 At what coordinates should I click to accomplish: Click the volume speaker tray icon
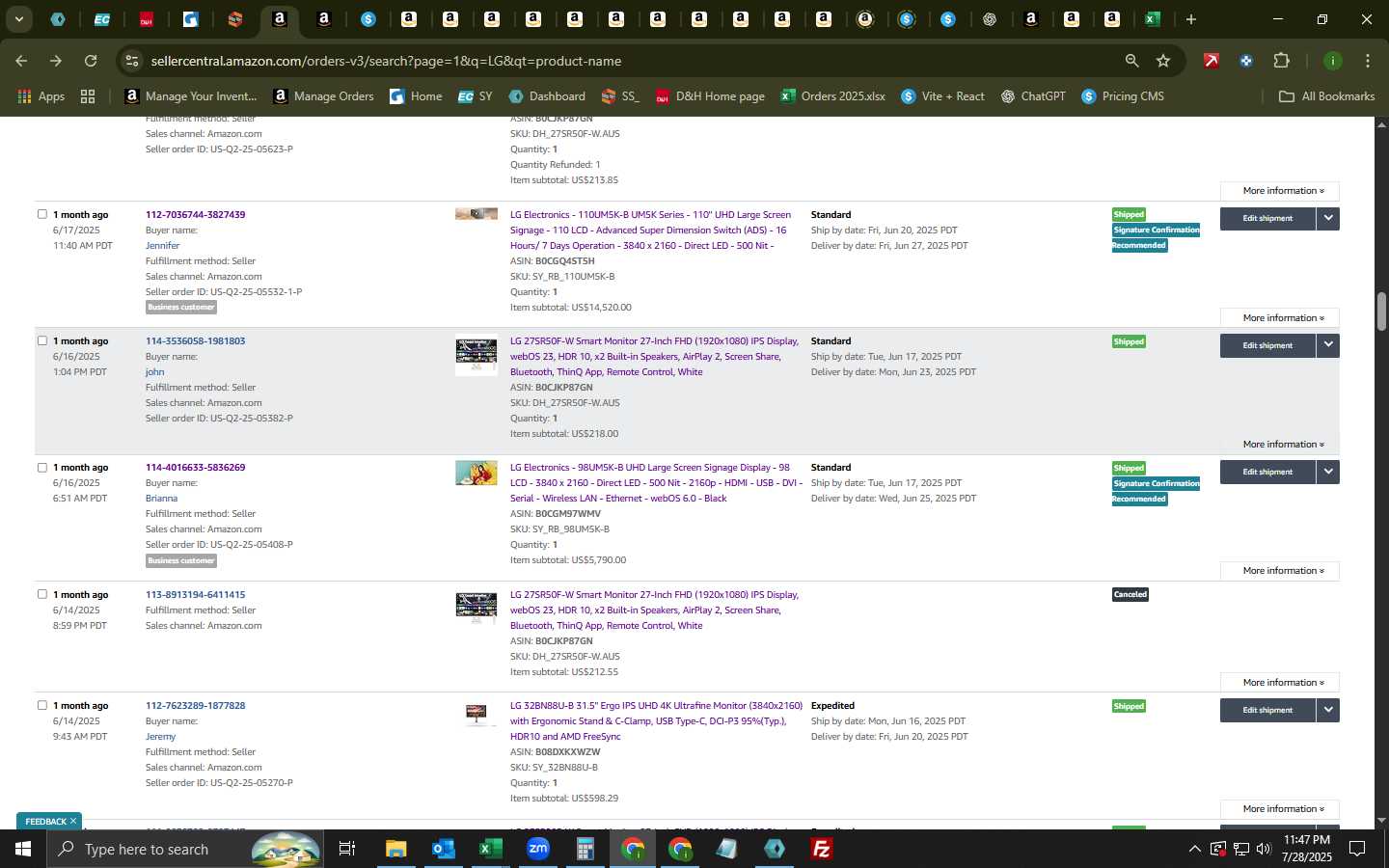point(1264,849)
